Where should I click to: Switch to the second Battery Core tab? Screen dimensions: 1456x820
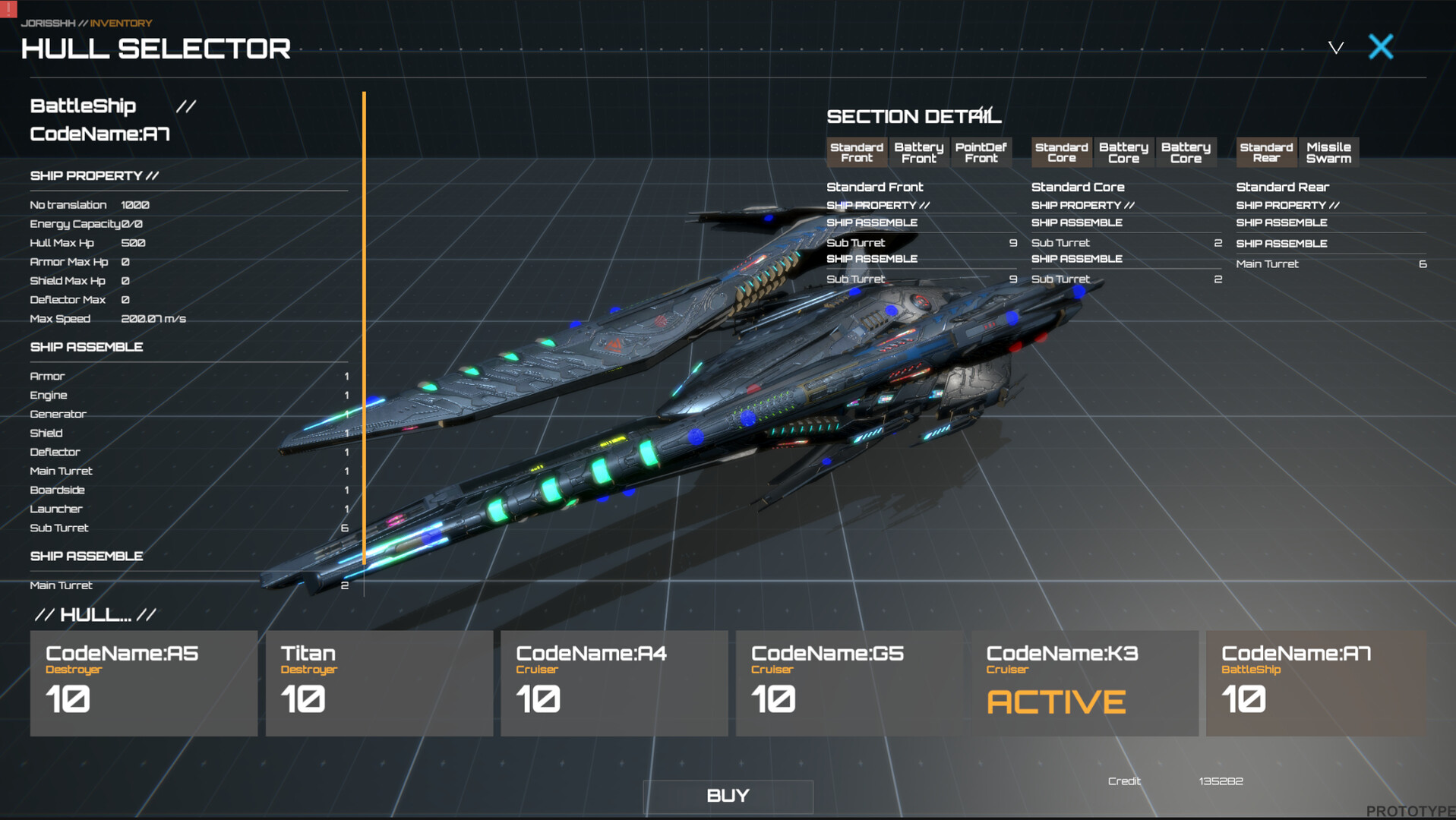pos(1186,151)
